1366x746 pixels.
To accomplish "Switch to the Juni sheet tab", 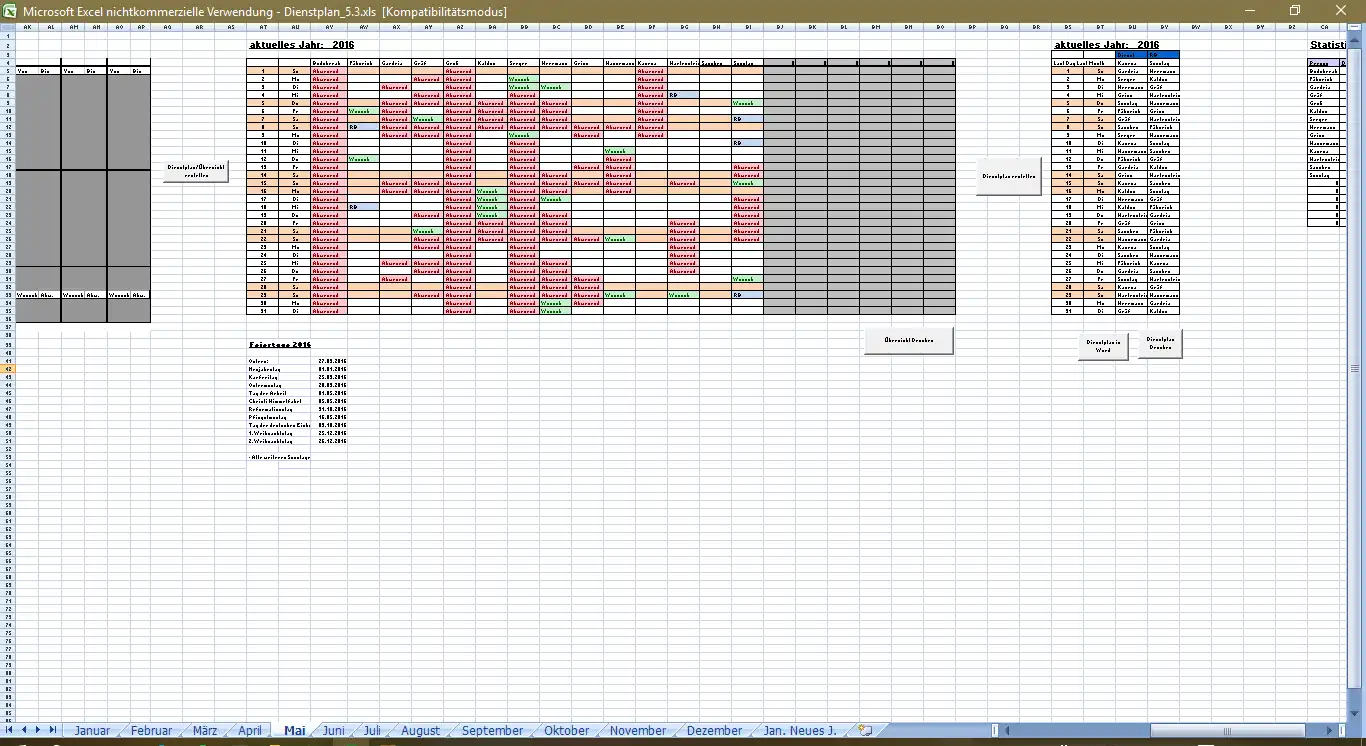I will pyautogui.click(x=334, y=731).
